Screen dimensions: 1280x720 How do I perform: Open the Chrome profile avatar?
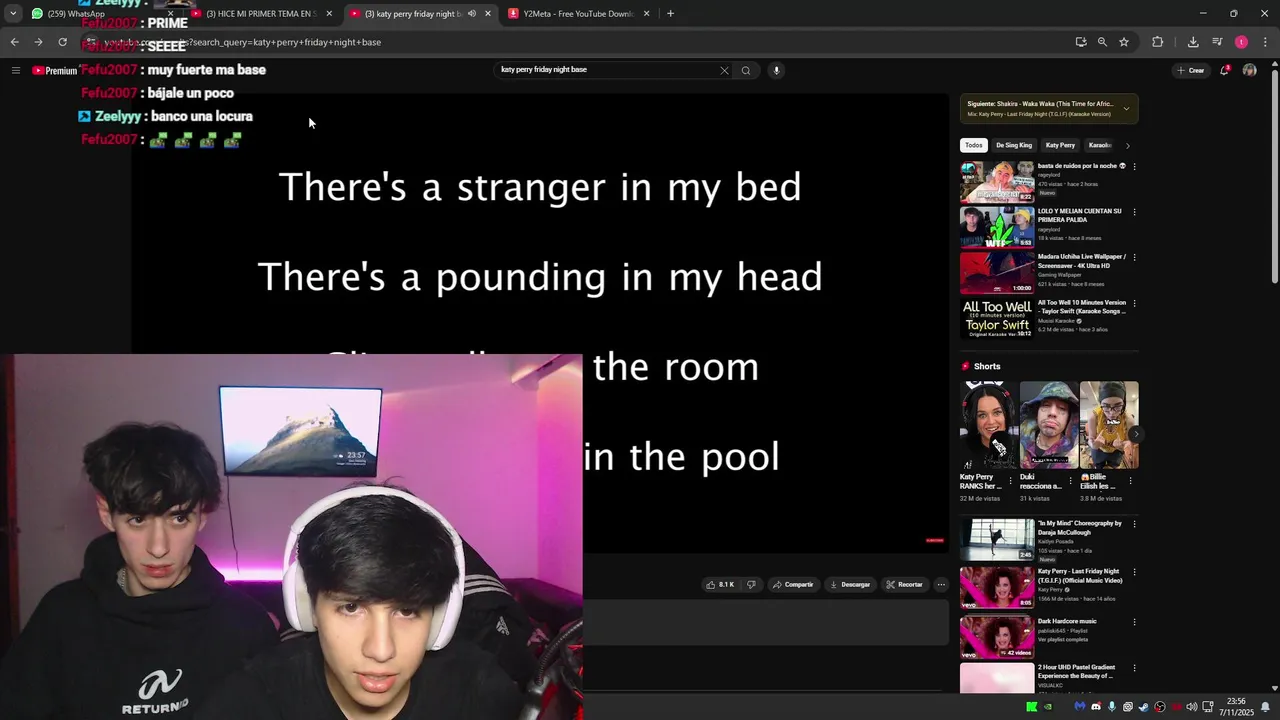(x=1241, y=42)
